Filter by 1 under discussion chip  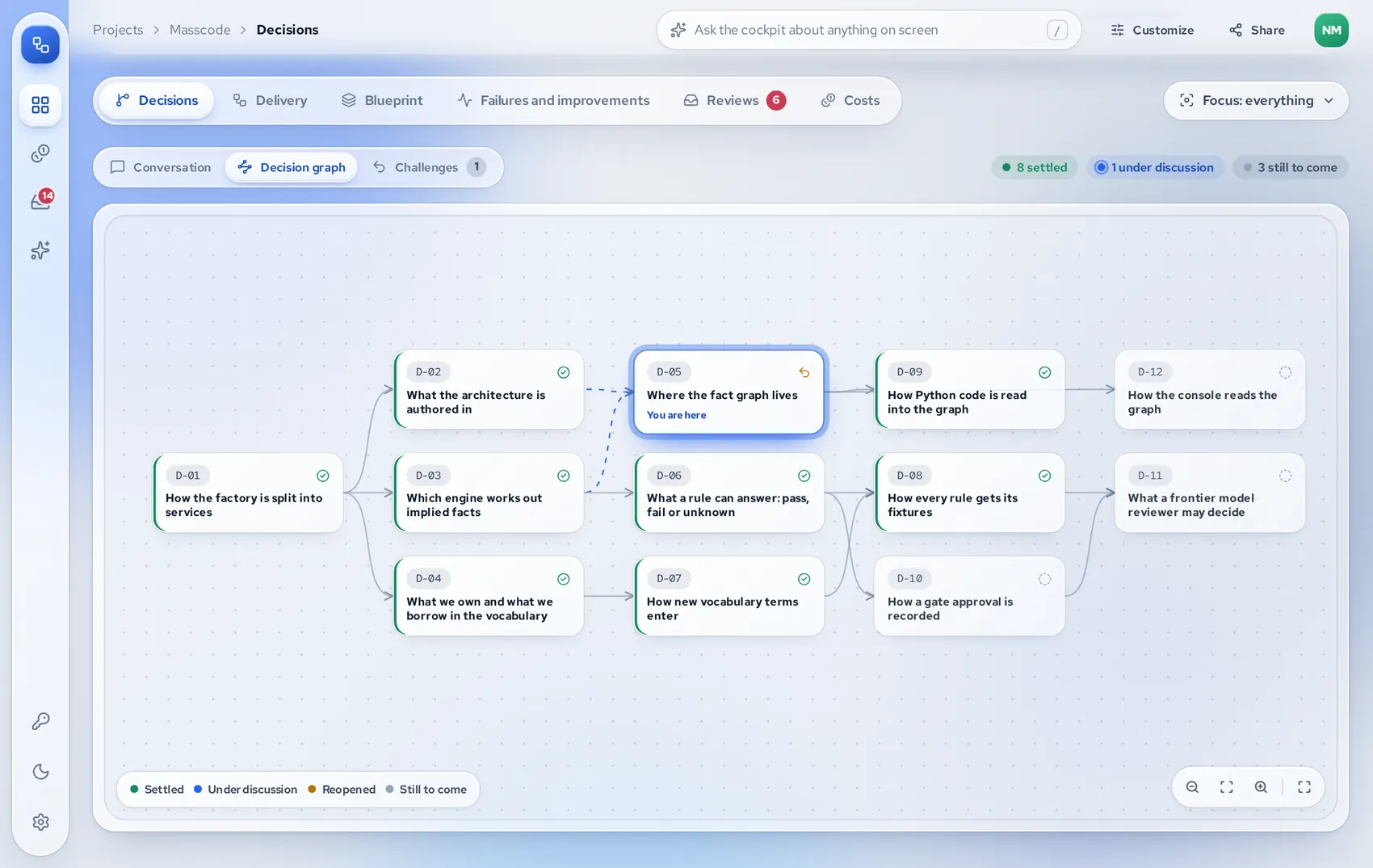pyautogui.click(x=1155, y=167)
